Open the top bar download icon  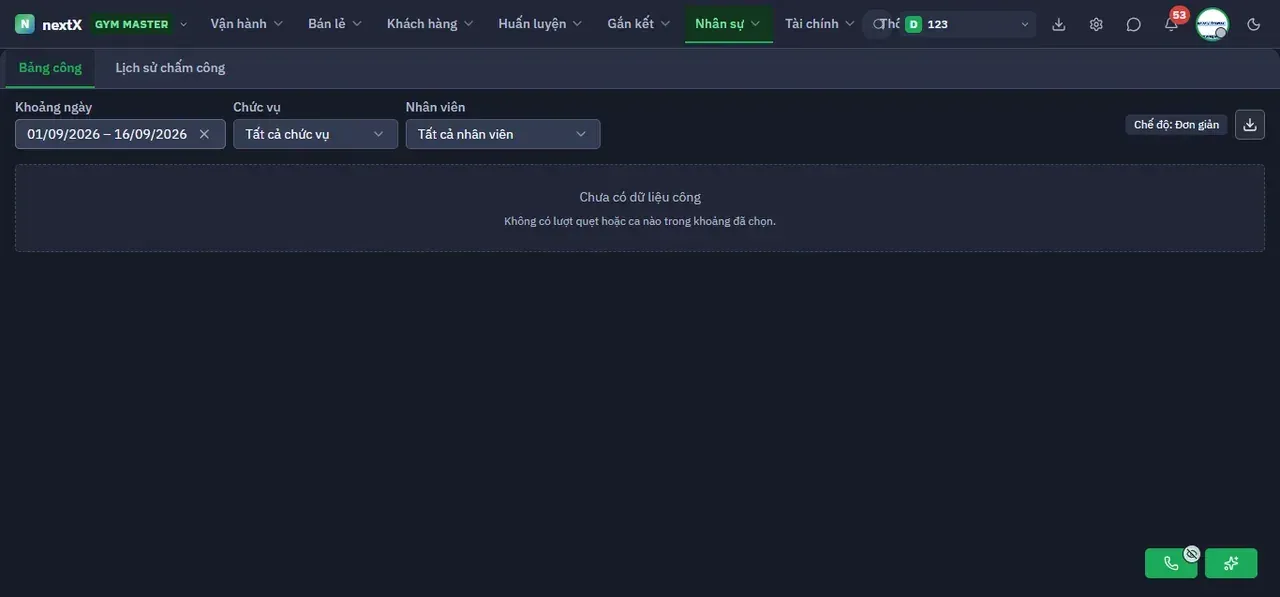(x=1059, y=24)
